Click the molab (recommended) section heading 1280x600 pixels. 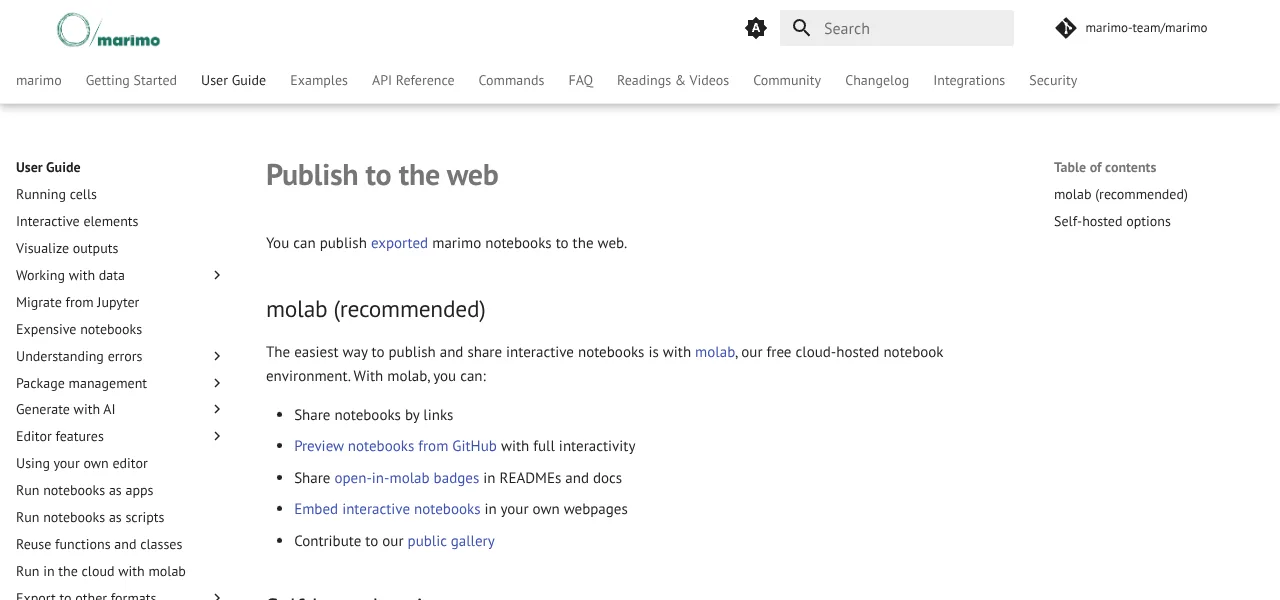376,310
